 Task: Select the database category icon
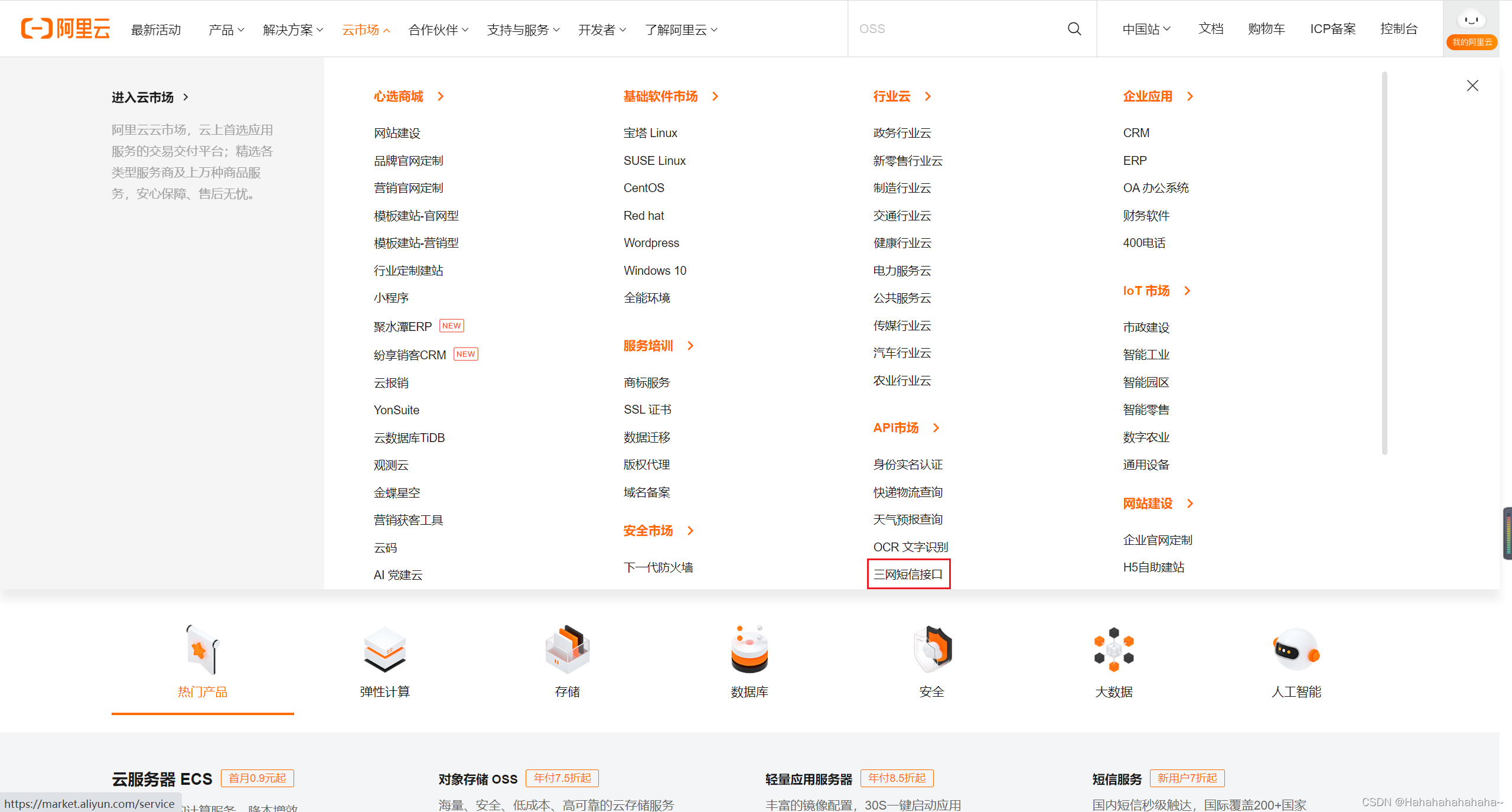[x=749, y=649]
